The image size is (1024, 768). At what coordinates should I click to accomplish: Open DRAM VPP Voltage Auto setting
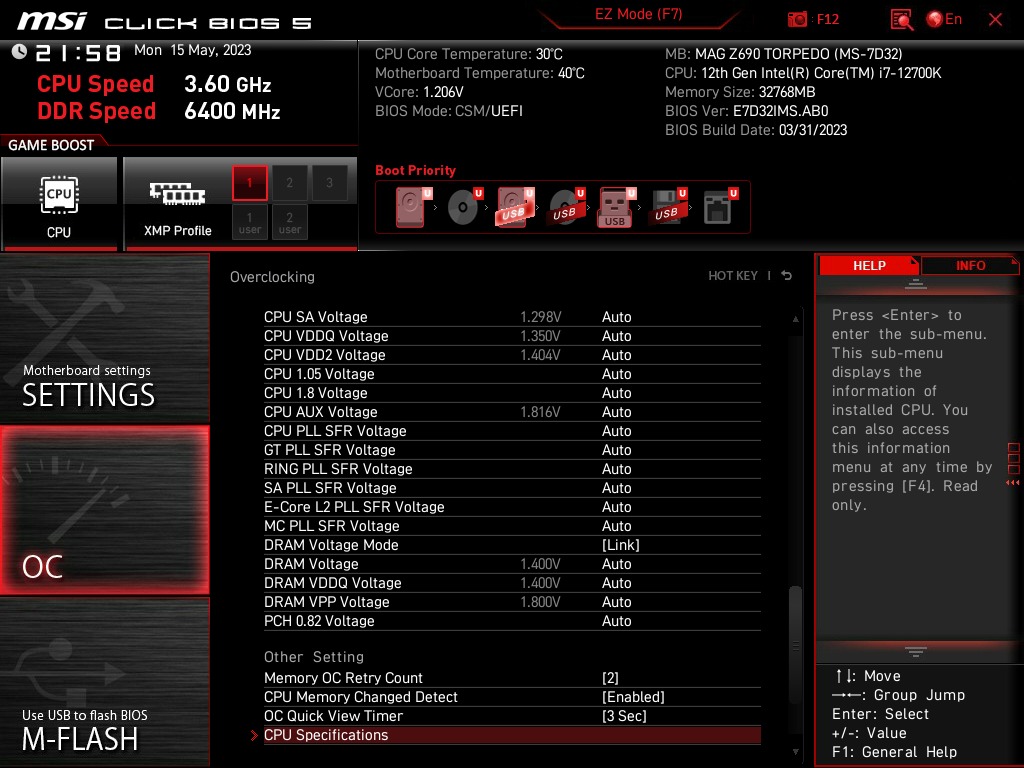(616, 601)
